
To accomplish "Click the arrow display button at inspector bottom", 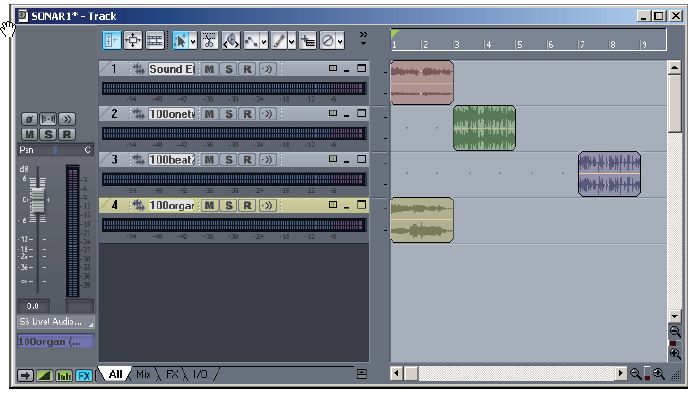I will point(25,376).
